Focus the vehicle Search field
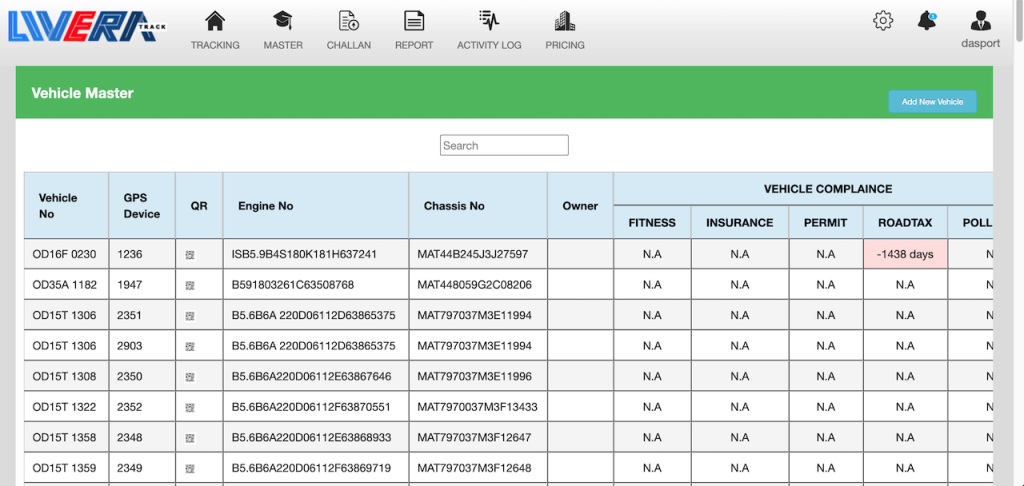1024x486 pixels. coord(504,146)
